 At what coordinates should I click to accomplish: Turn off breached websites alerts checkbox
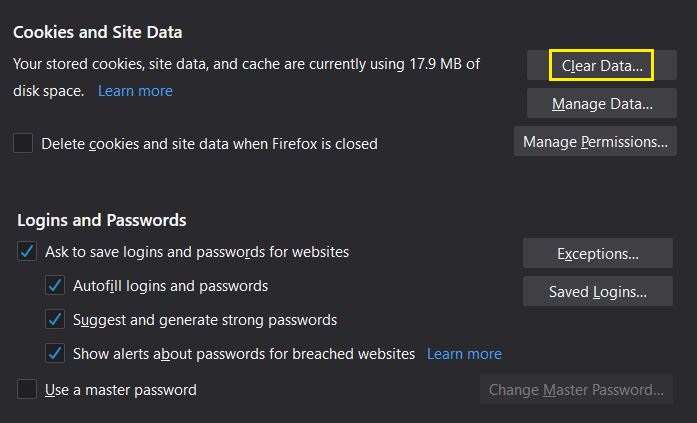click(x=55, y=353)
